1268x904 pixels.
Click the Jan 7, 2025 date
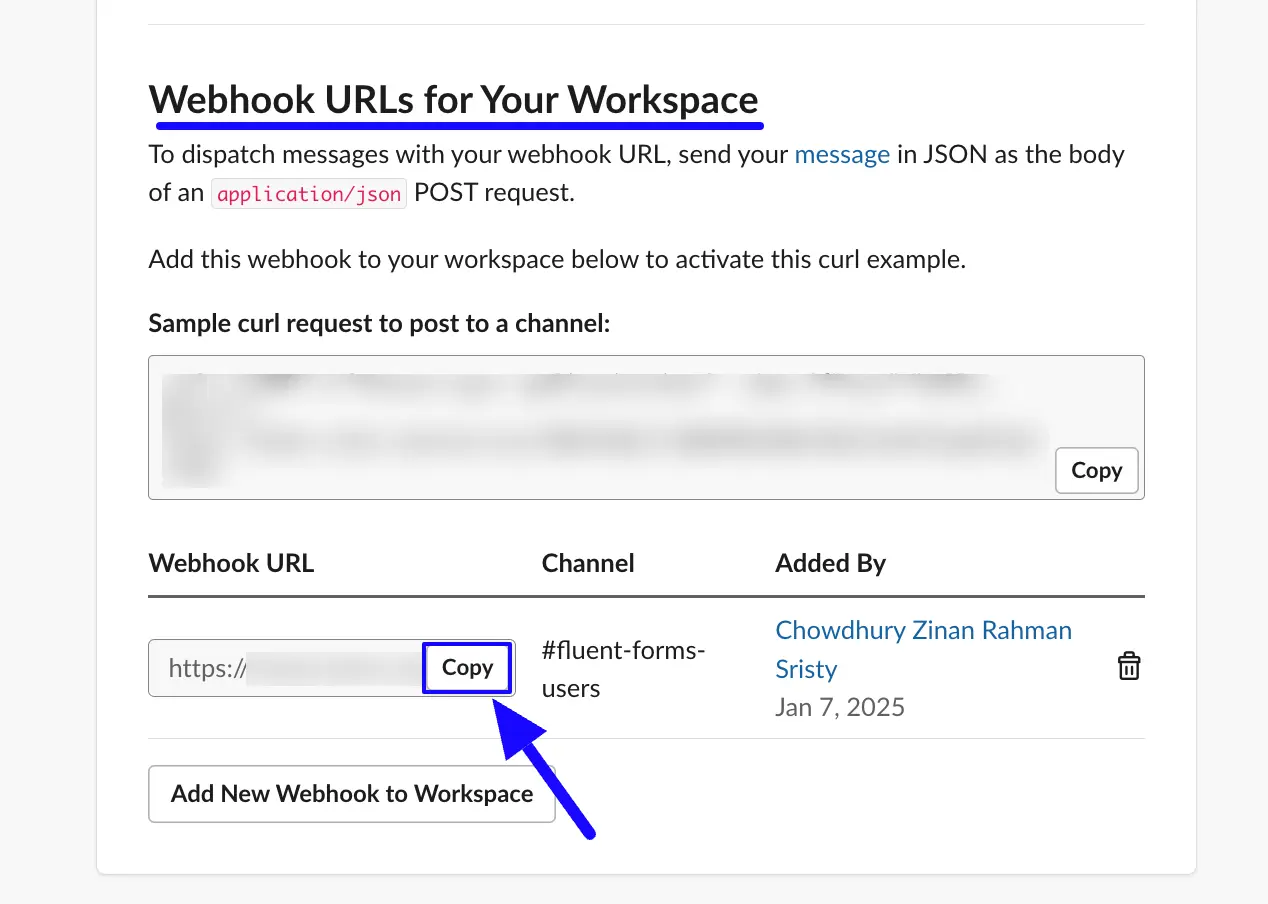click(840, 707)
